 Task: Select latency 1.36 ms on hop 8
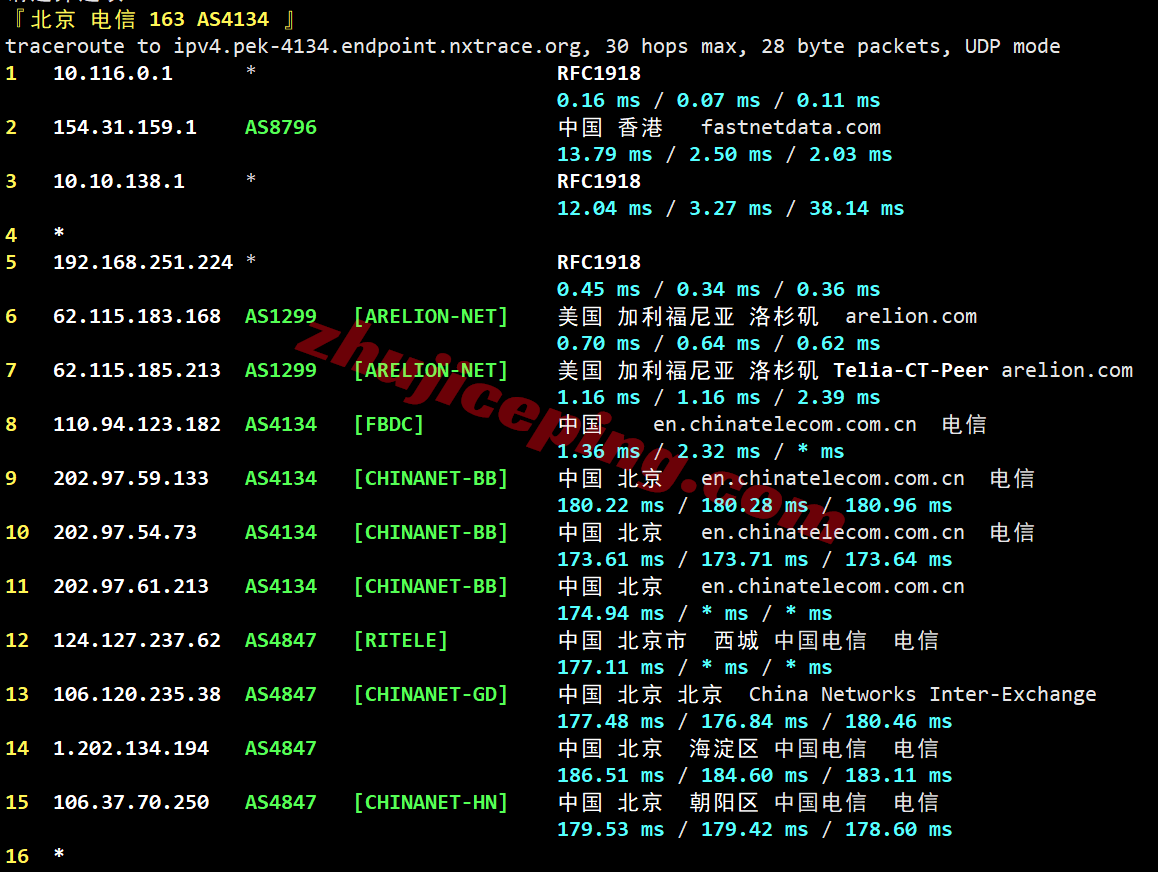click(x=599, y=452)
